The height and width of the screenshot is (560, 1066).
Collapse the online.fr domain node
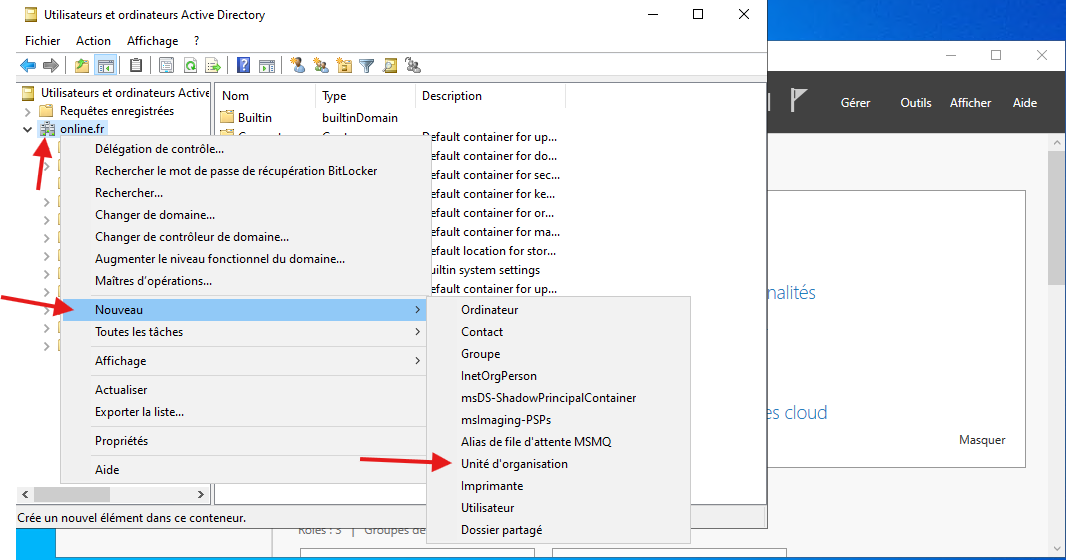pyautogui.click(x=27, y=128)
